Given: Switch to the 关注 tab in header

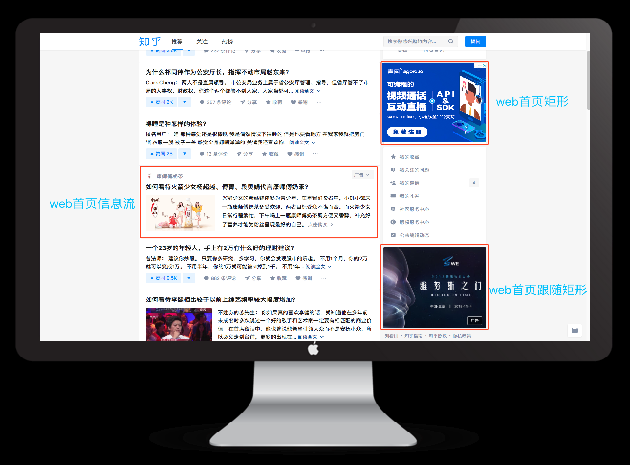Looking at the screenshot, I should click(202, 41).
